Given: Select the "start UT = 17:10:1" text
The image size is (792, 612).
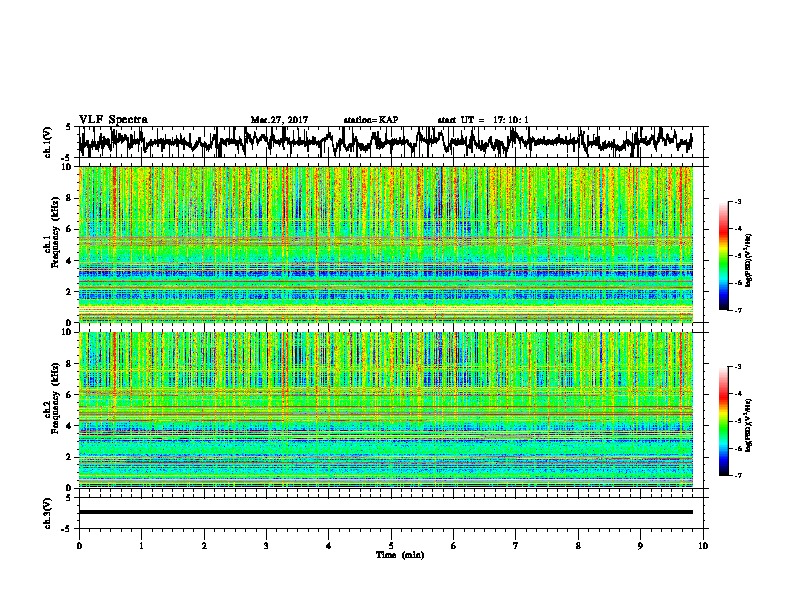Looking at the screenshot, I should click(483, 120).
